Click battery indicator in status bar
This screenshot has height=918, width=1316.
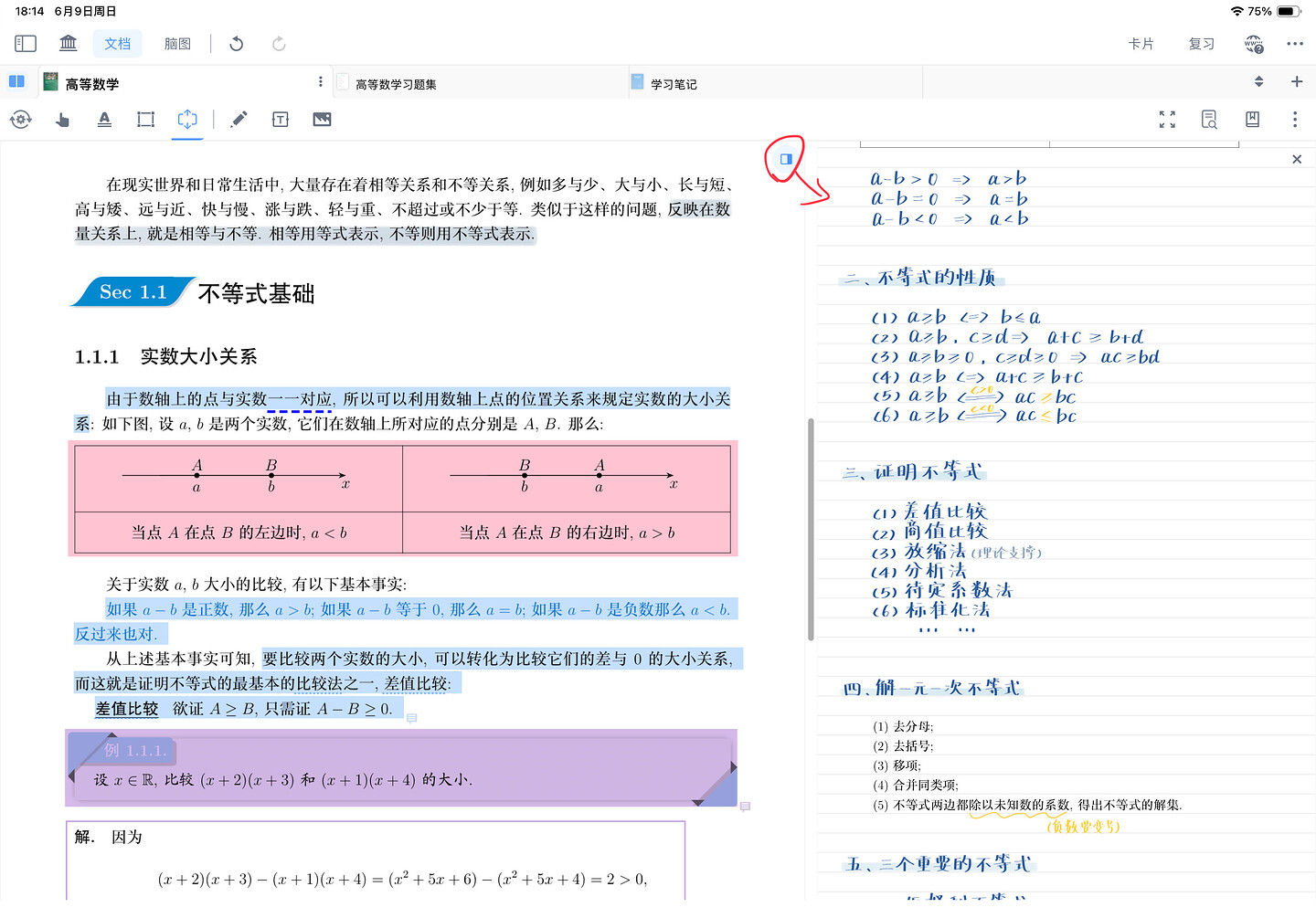pyautogui.click(x=1289, y=11)
